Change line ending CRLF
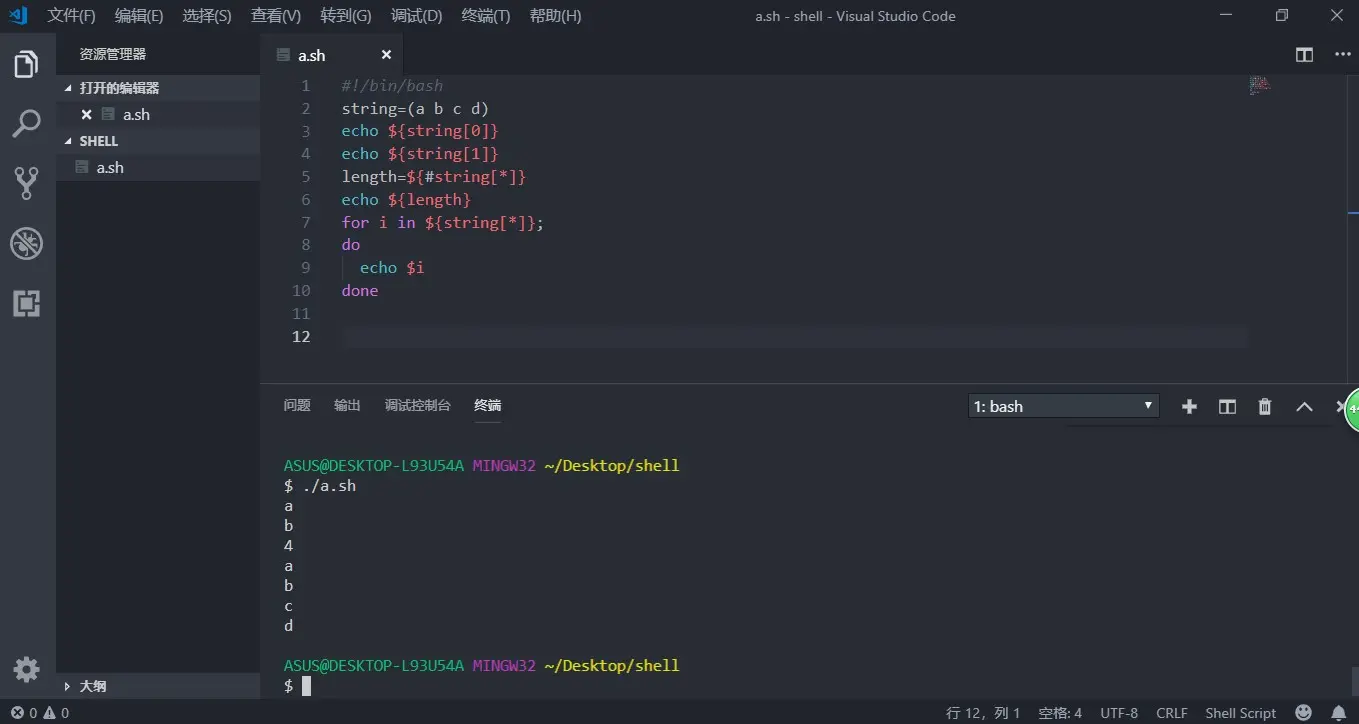1359x724 pixels. pyautogui.click(x=1172, y=713)
